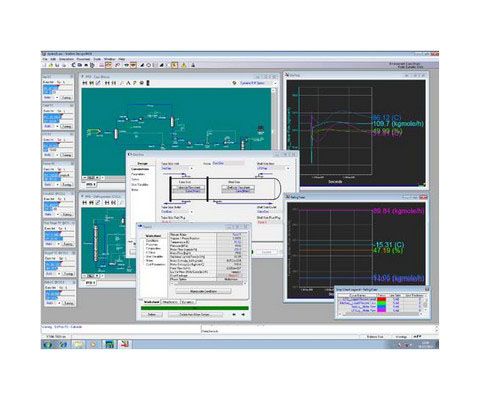Select Cost Parameters in stream Worksheet list
Screen dimensions: 480x396
pos(155,264)
